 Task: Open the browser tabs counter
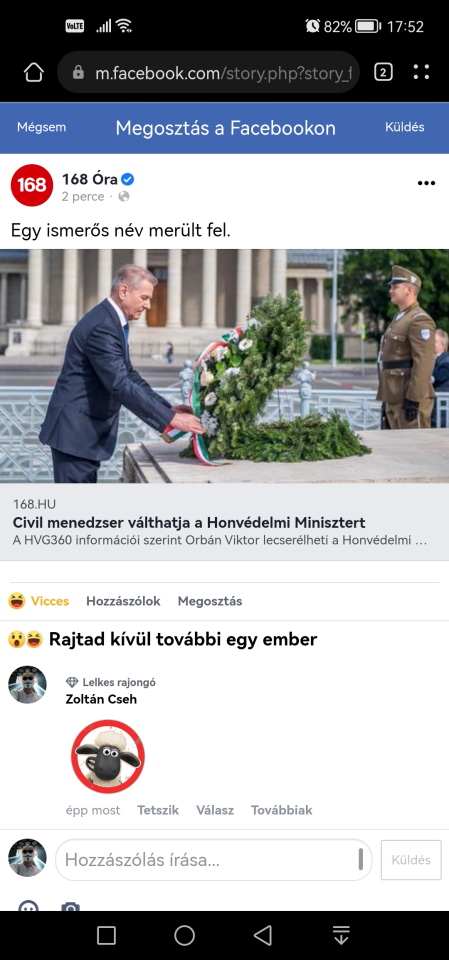click(x=383, y=73)
